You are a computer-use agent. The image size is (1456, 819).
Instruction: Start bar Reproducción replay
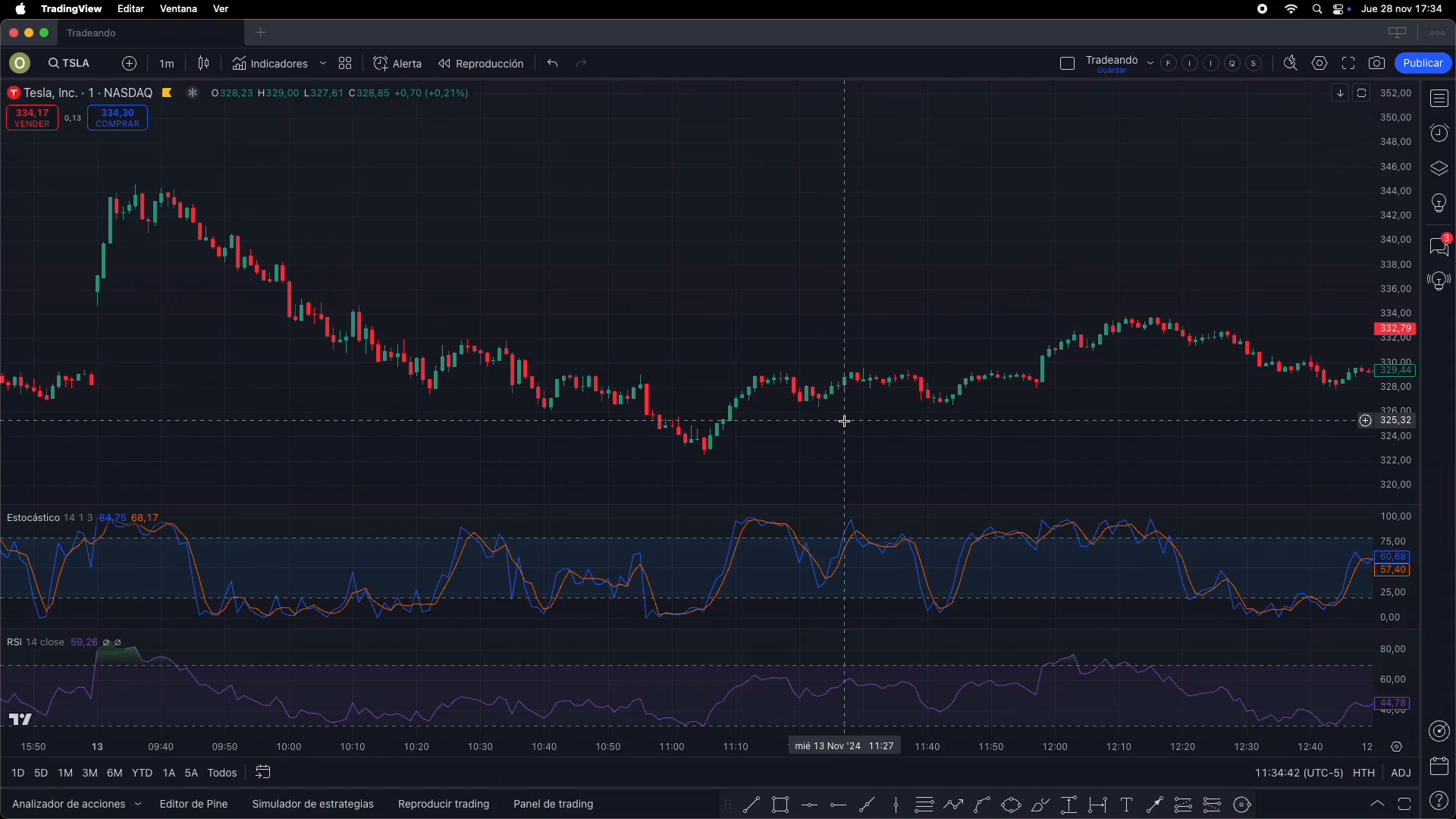tap(481, 64)
